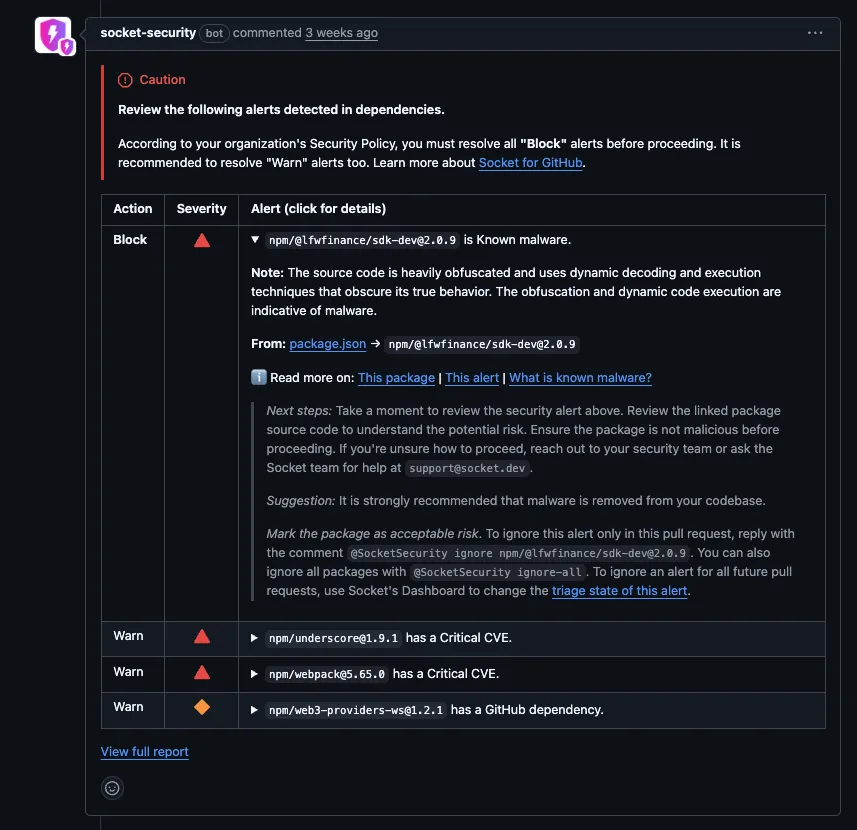Click the info icon before Read more on
Image resolution: width=857 pixels, height=830 pixels.
258,377
